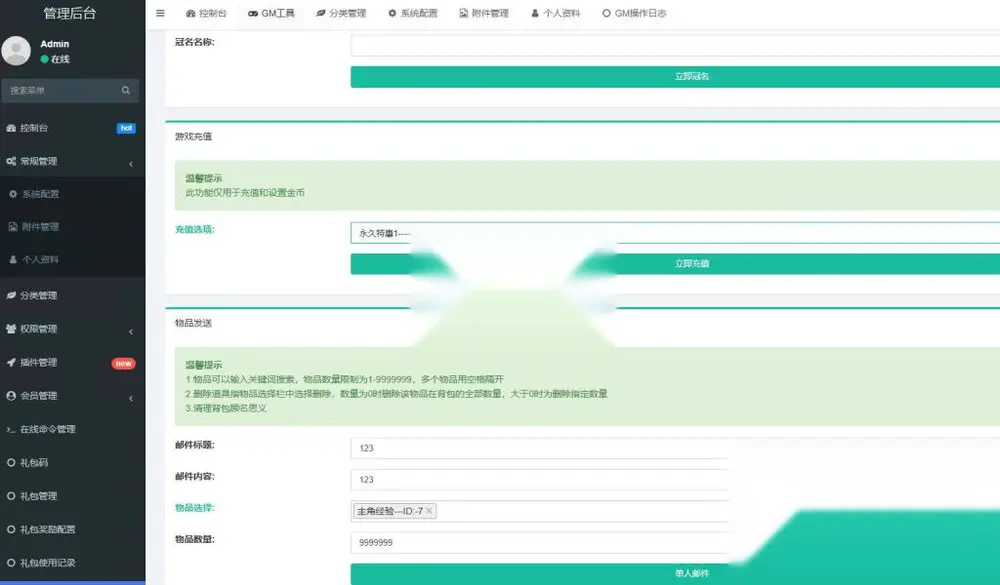Screen dimensions: 1000x585
Task: Switch to the 系统配置 top tab
Action: [413, 13]
